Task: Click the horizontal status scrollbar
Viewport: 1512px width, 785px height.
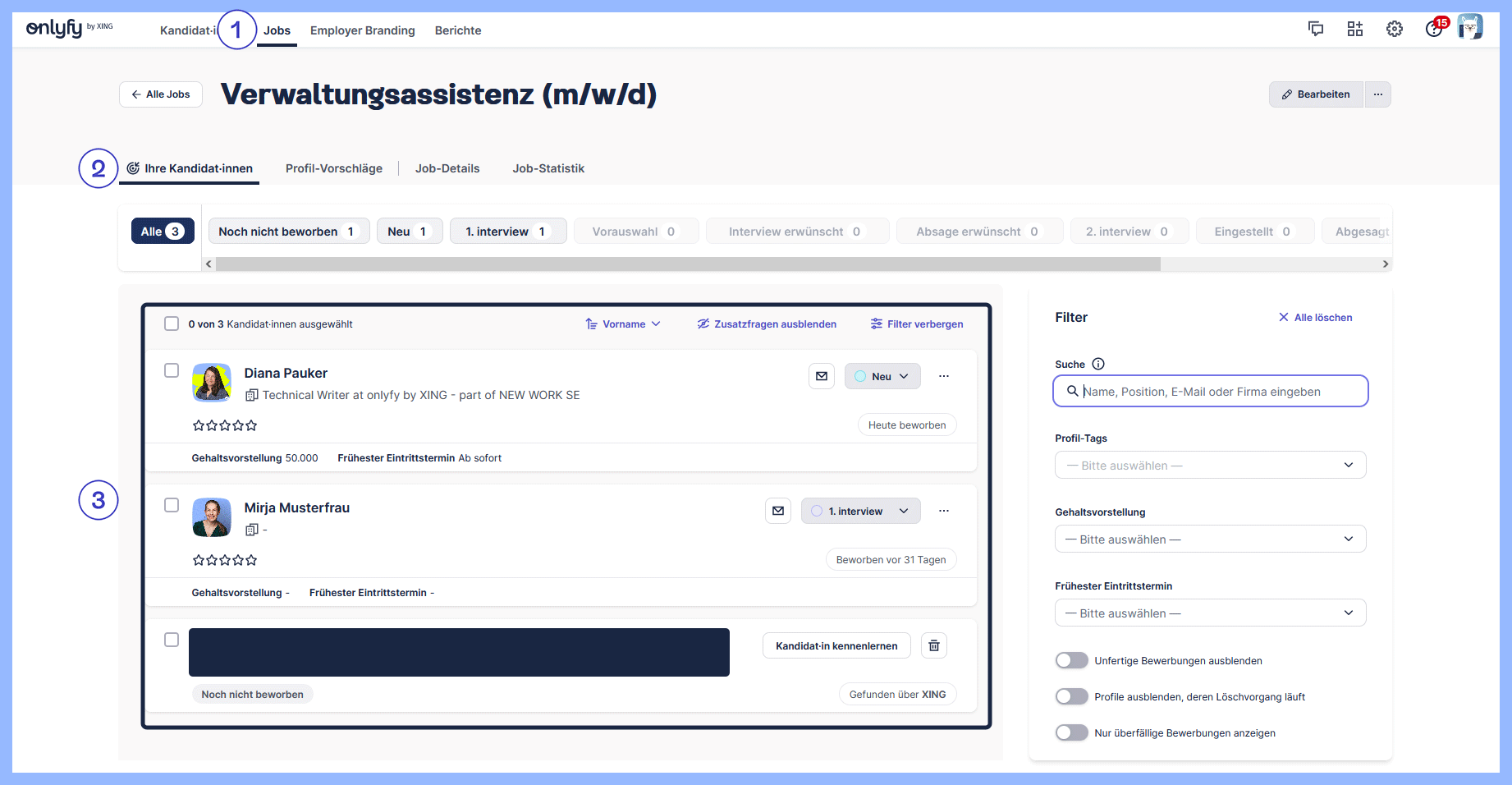Action: 688,264
